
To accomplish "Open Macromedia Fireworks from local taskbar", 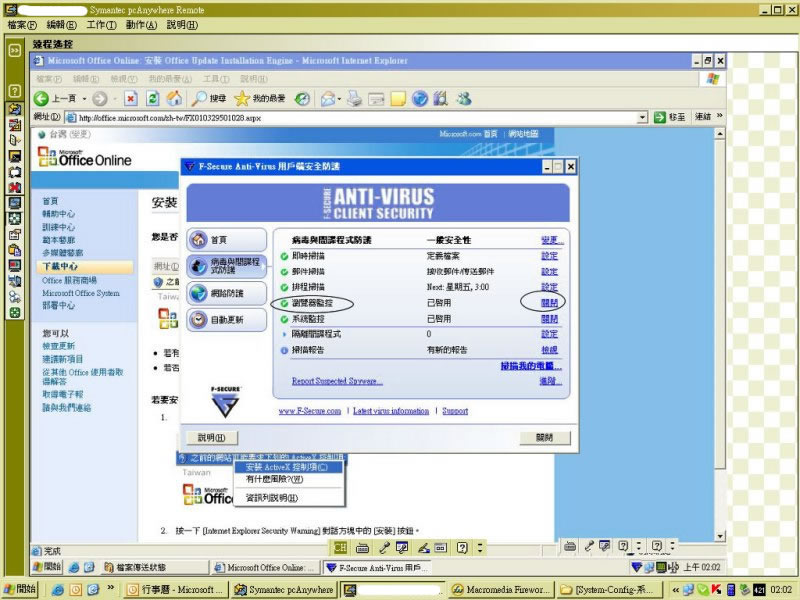I will coord(501,590).
